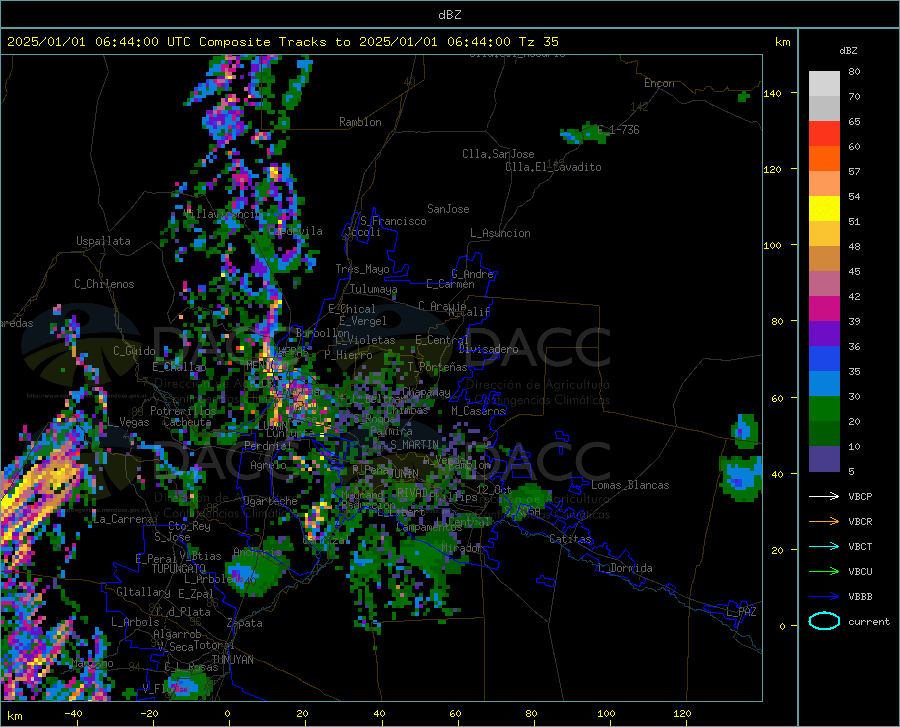Click the 45 value on color scale
Image resolution: width=900 pixels, height=727 pixels.
tap(854, 271)
